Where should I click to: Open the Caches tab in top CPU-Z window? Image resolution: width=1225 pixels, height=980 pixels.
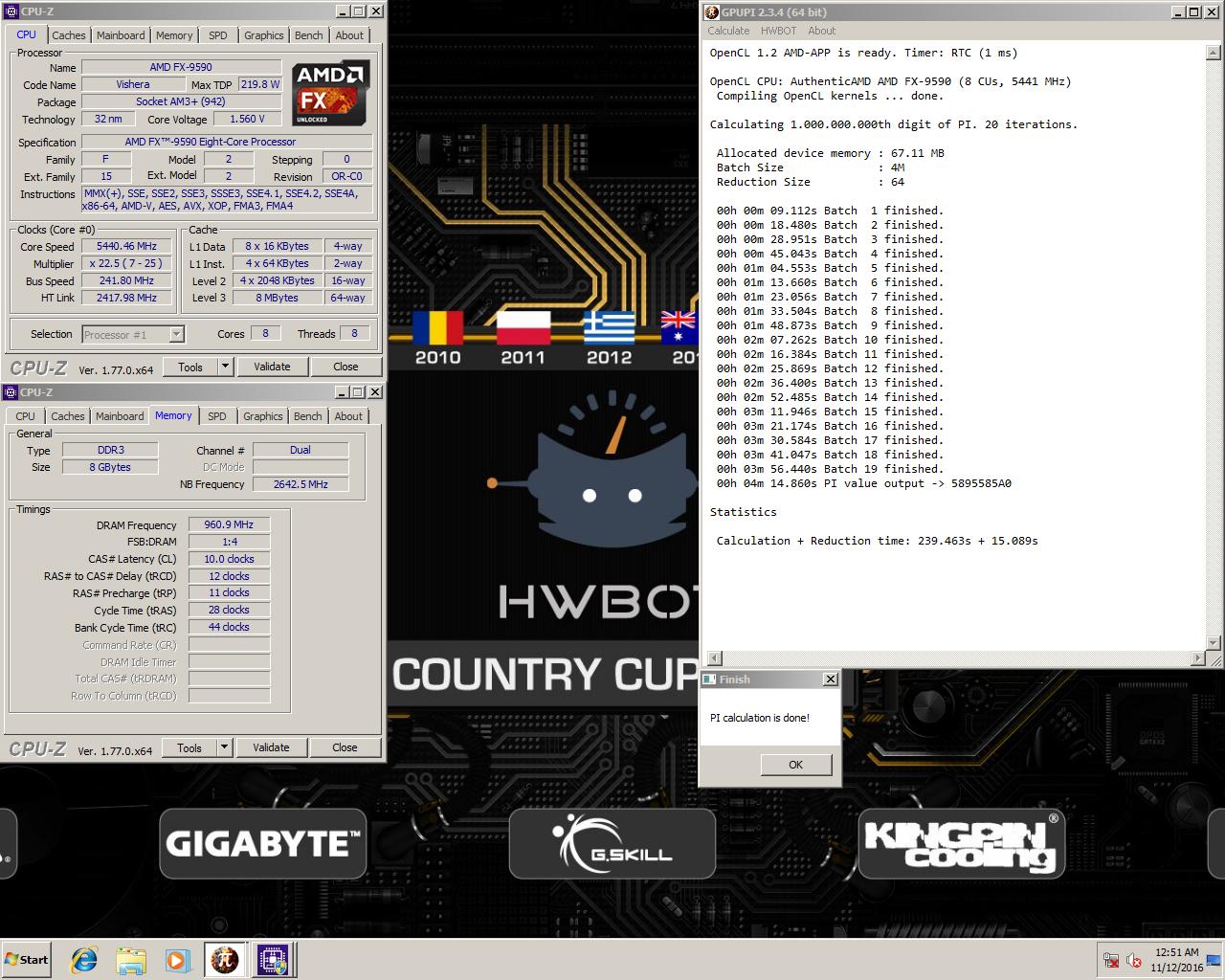pos(68,35)
